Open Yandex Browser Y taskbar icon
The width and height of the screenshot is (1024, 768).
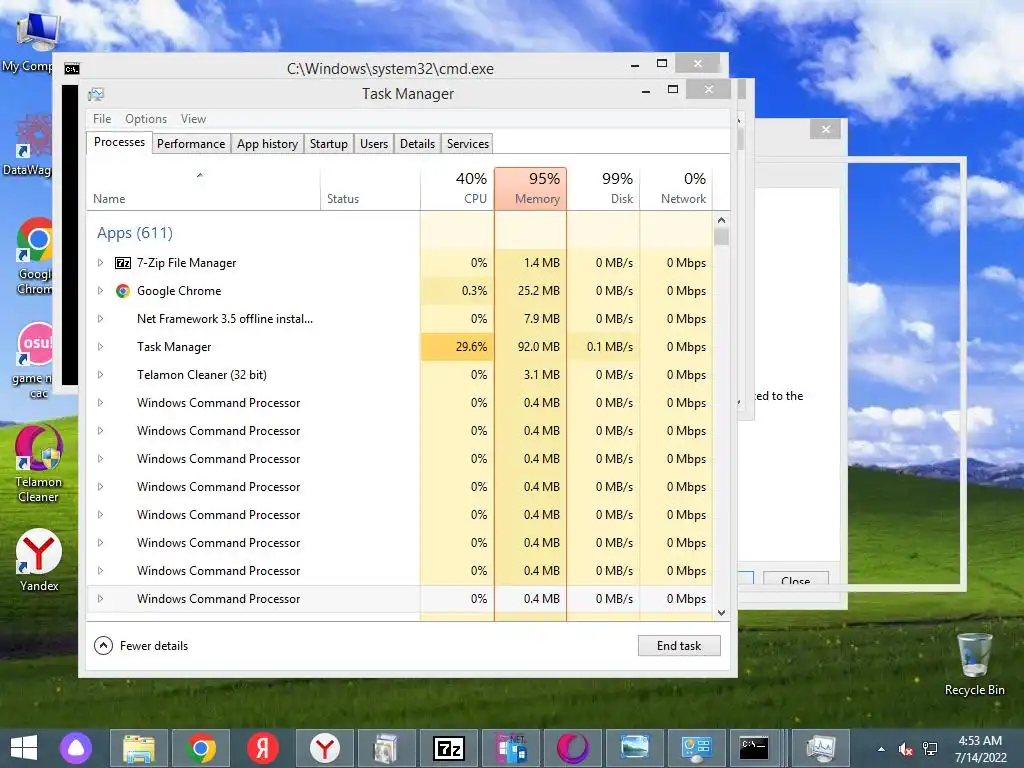(325, 748)
